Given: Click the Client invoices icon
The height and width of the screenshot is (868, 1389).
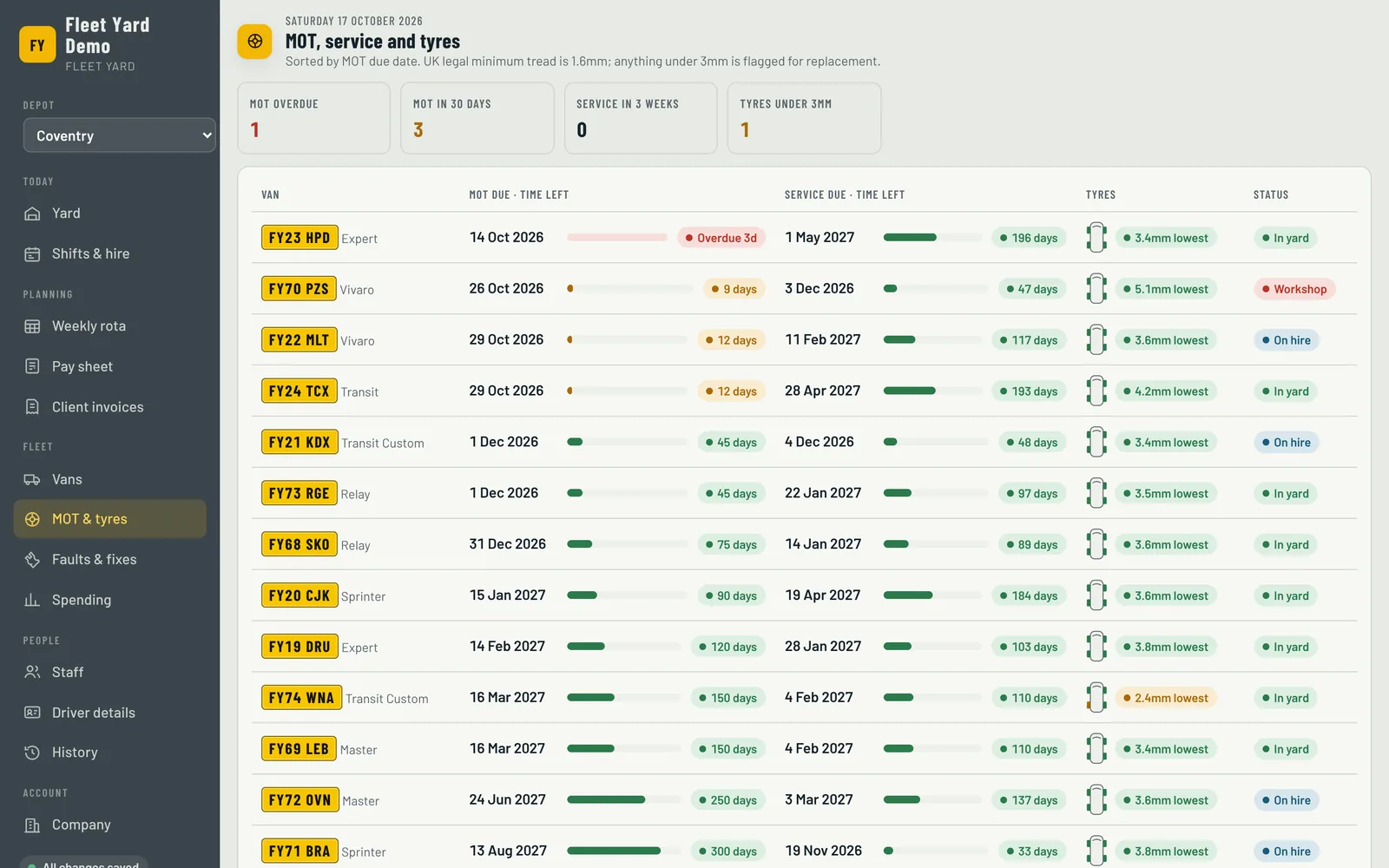Looking at the screenshot, I should coord(32,407).
